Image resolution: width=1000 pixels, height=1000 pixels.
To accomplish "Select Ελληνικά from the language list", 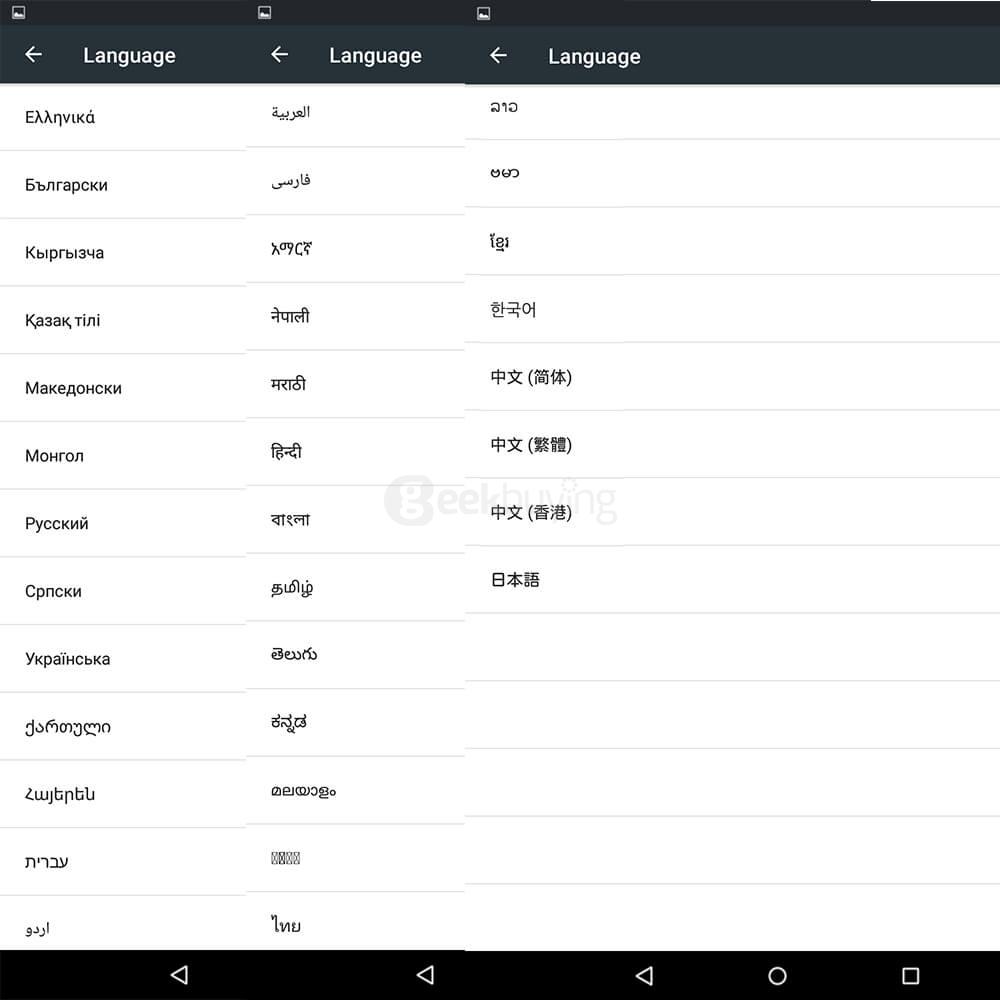I will tap(60, 117).
